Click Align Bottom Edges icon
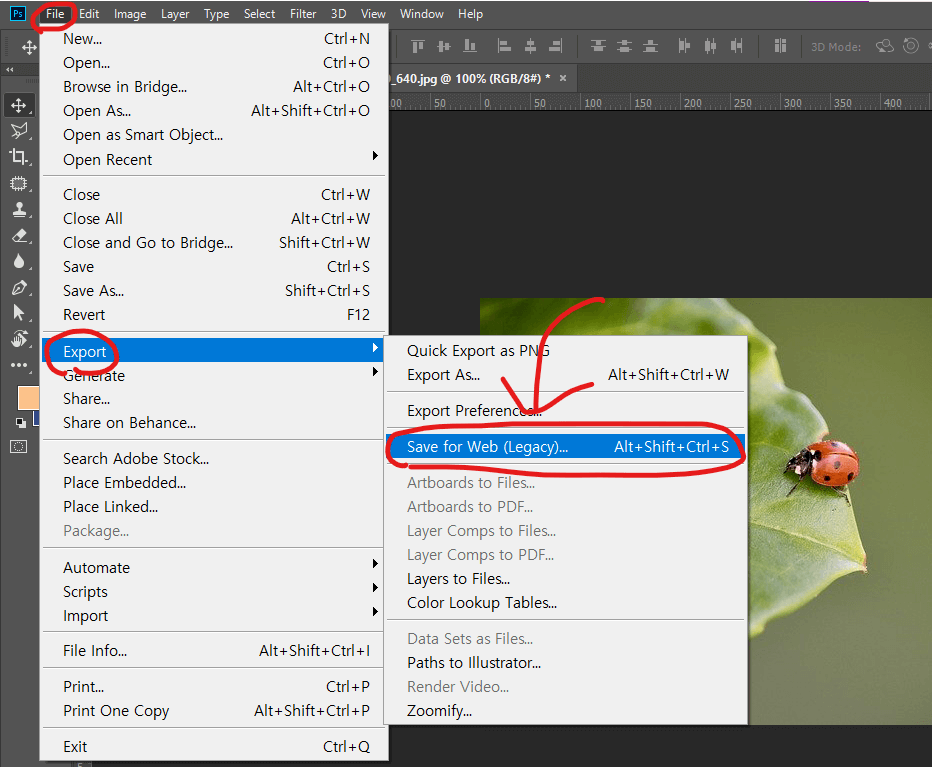Viewport: 932px width, 767px height. [x=470, y=46]
